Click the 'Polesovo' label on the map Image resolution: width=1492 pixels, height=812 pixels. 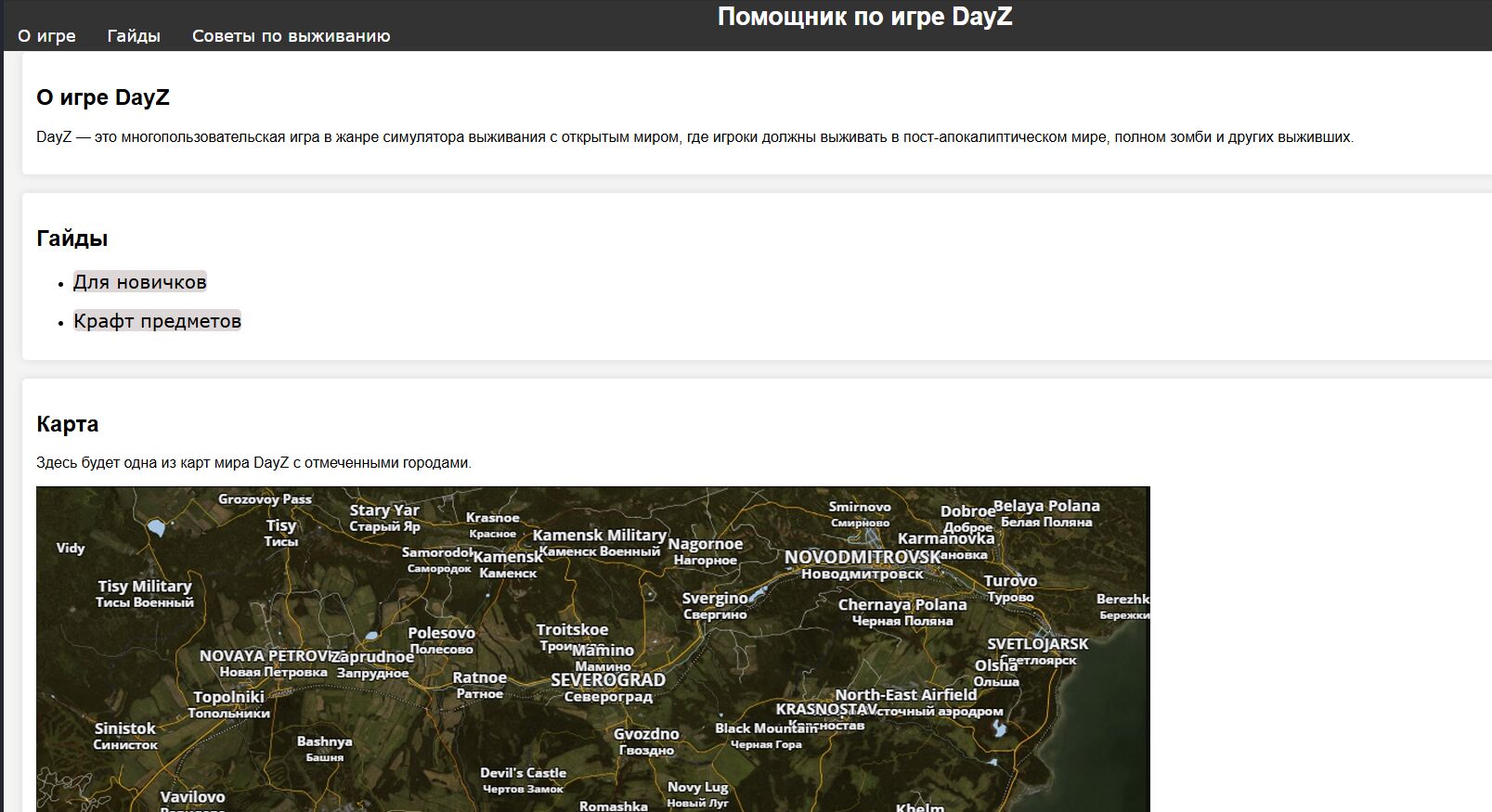[441, 633]
